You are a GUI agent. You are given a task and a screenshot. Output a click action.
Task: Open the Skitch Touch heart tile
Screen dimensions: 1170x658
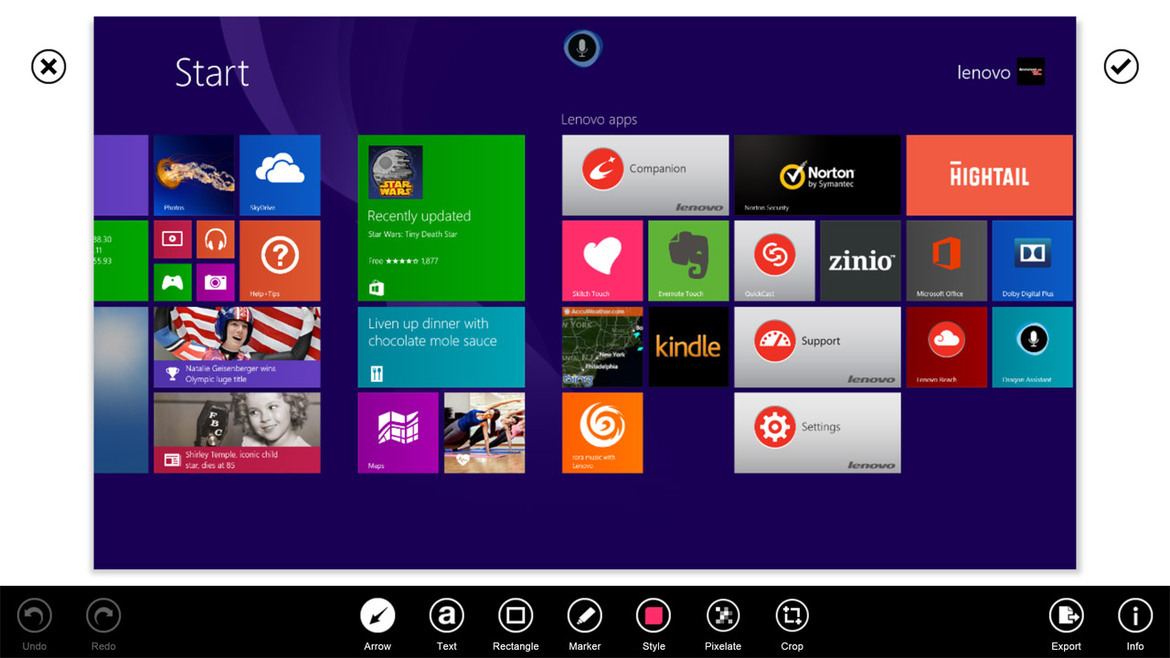[x=602, y=261]
